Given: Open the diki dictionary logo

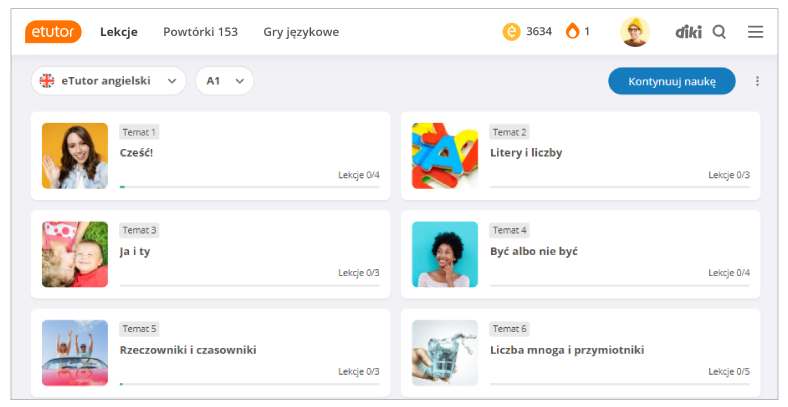Looking at the screenshot, I should 688,32.
